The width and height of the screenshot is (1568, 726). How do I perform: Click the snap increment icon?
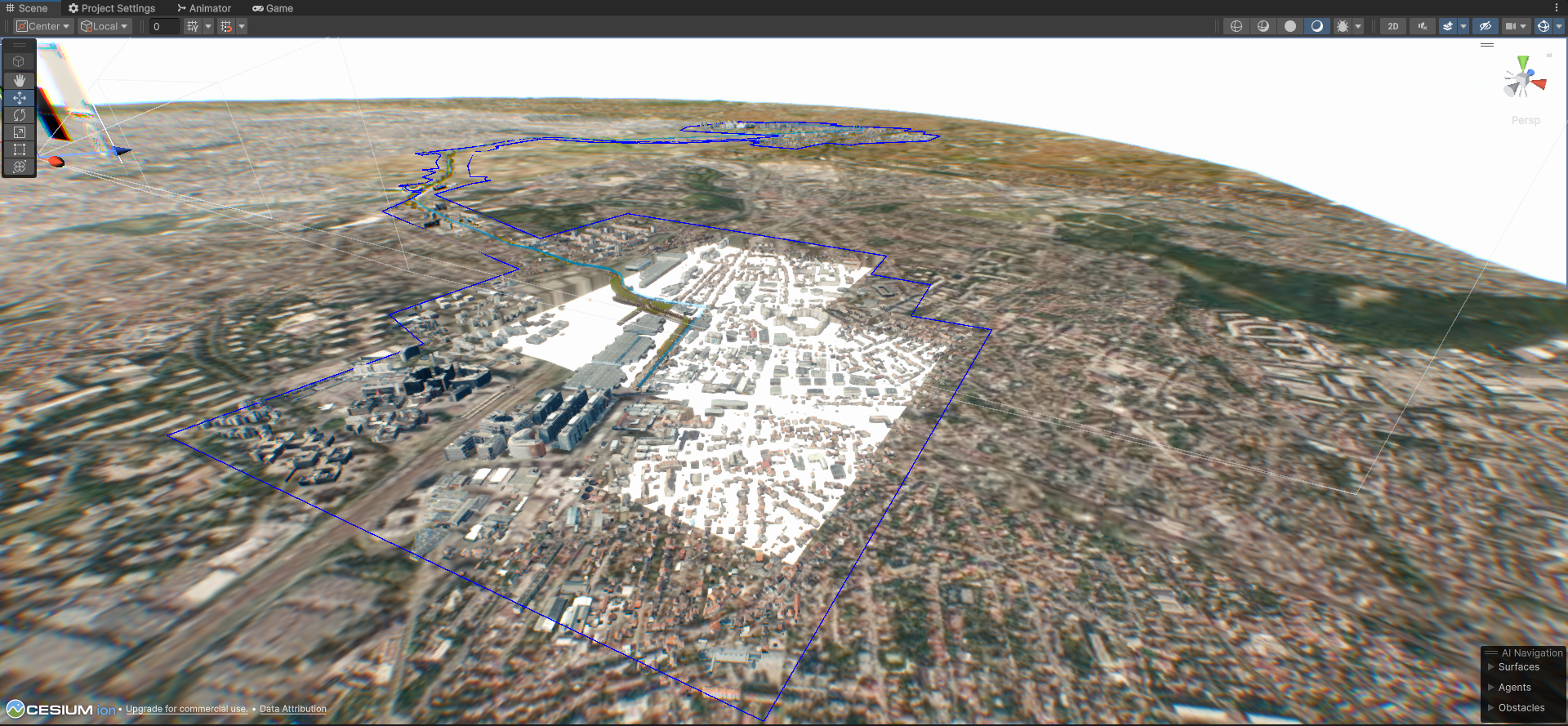[x=226, y=26]
